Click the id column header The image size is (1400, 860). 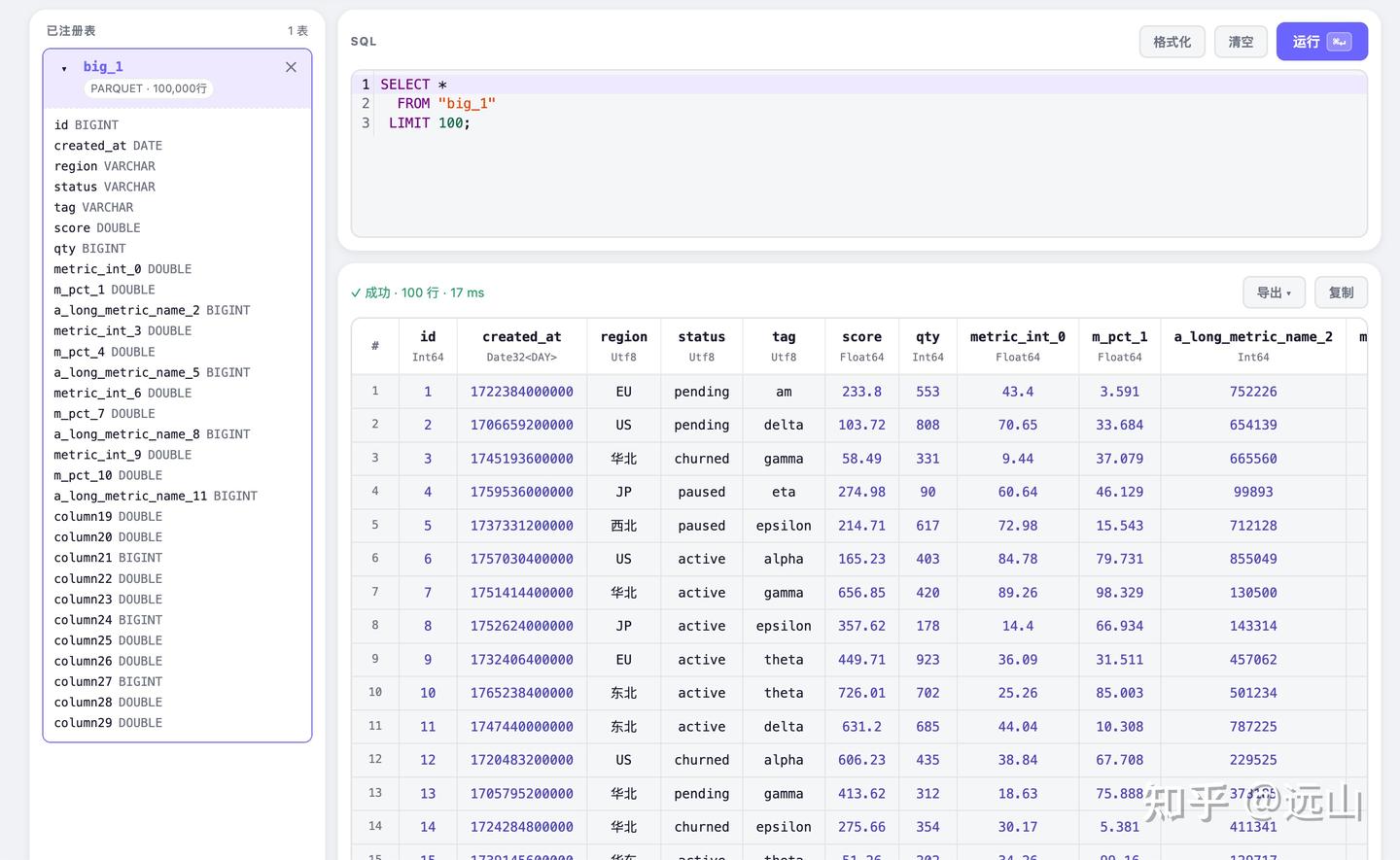click(x=428, y=346)
